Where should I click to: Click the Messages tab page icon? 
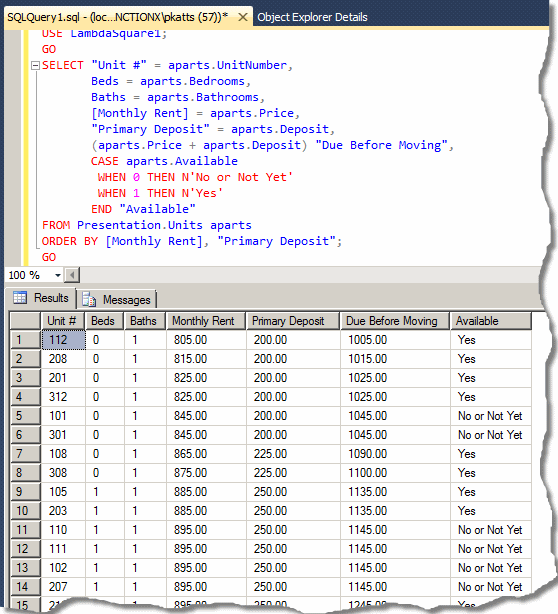[x=89, y=300]
